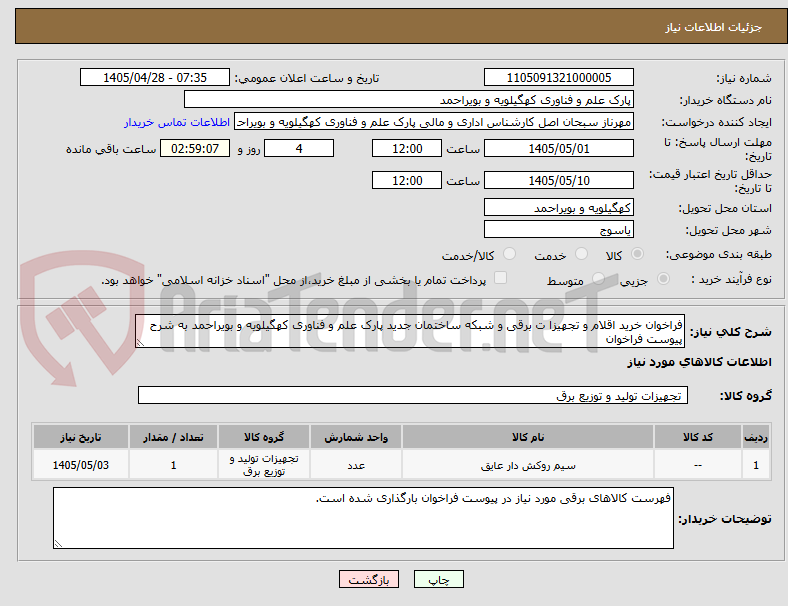Image resolution: width=788 pixels, height=606 pixels.
Task: Click the کد کالا column header
Action: pyautogui.click(x=698, y=437)
